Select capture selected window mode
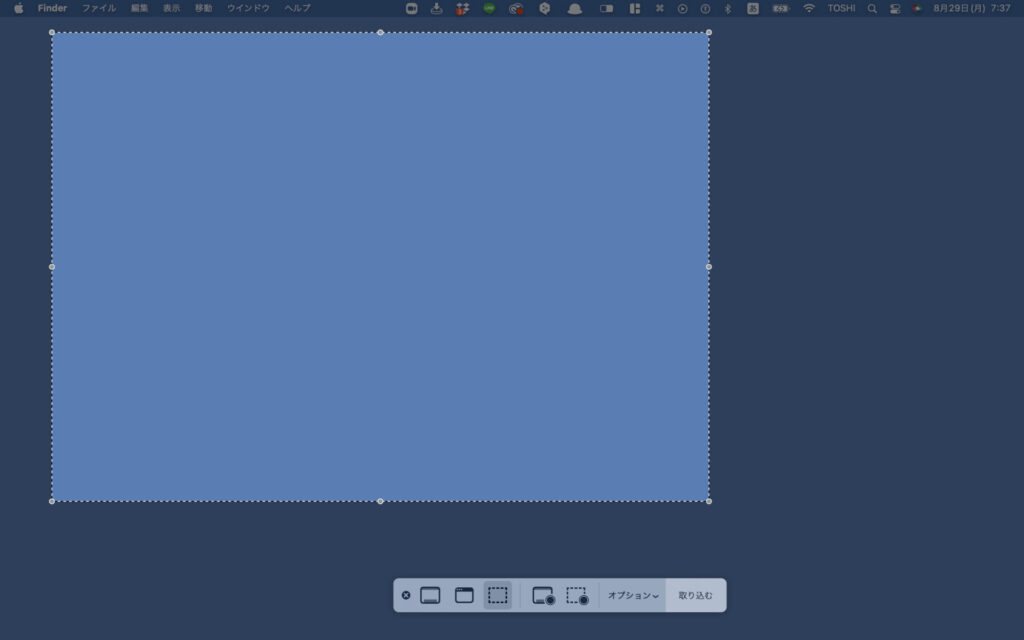 click(x=464, y=595)
